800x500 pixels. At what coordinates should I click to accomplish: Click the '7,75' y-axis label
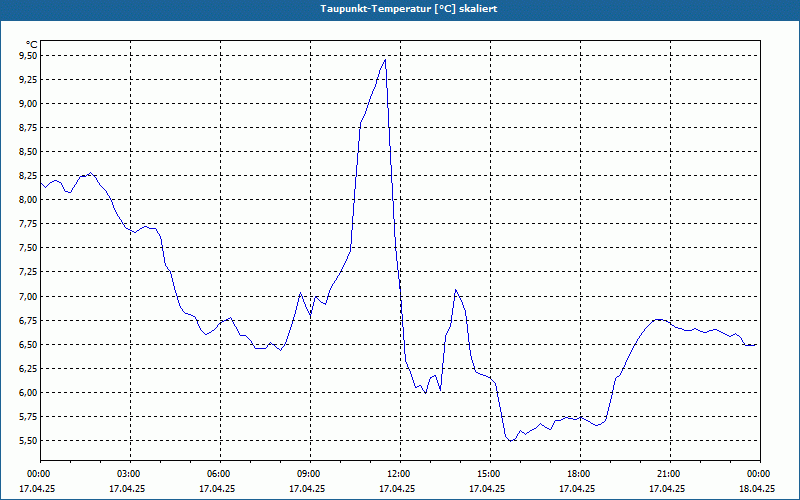[28, 224]
